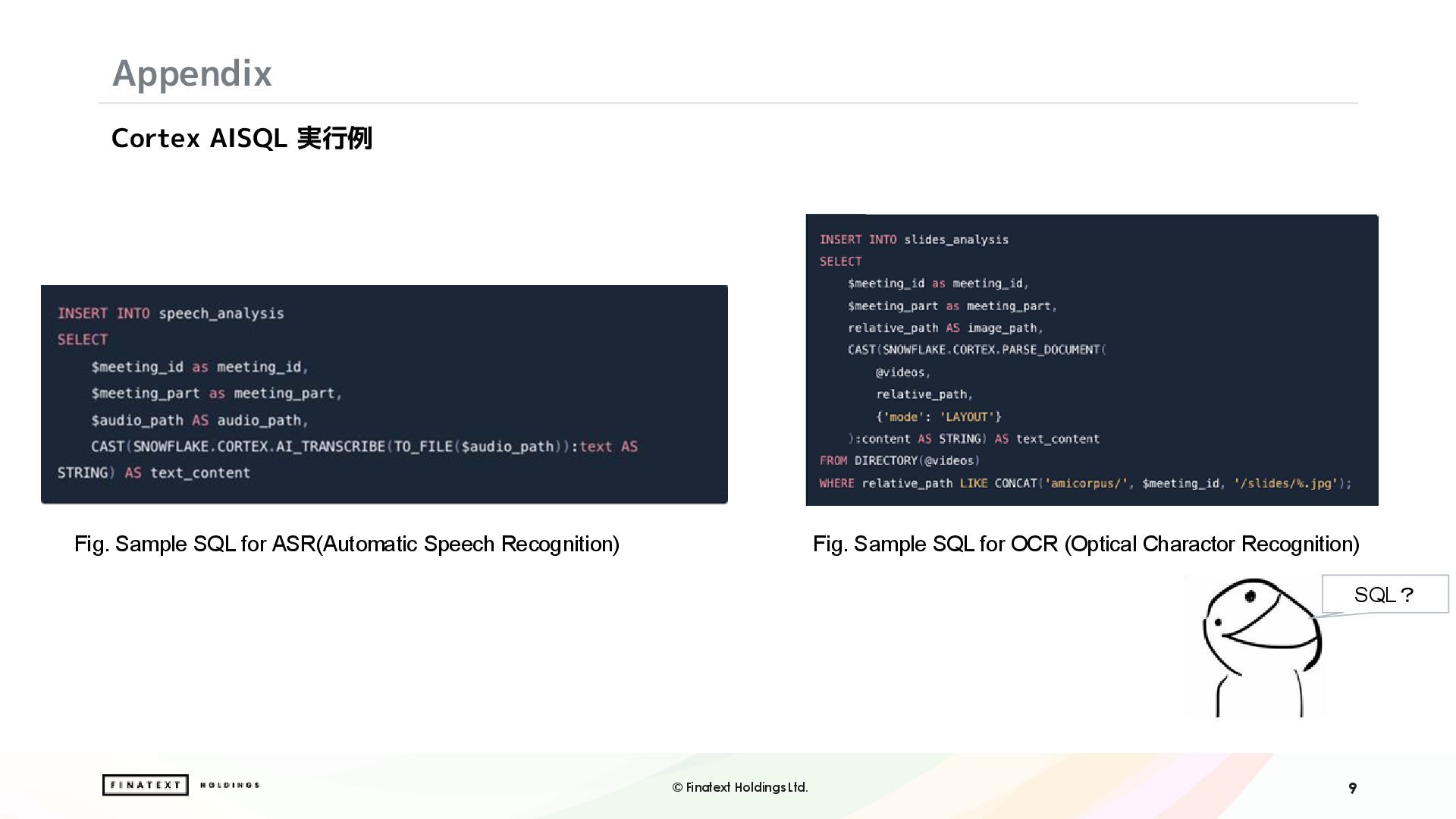Screen dimensions: 1456x819
Task: Click 'STRING) AS text_content' line in ASR code
Action: (154, 473)
